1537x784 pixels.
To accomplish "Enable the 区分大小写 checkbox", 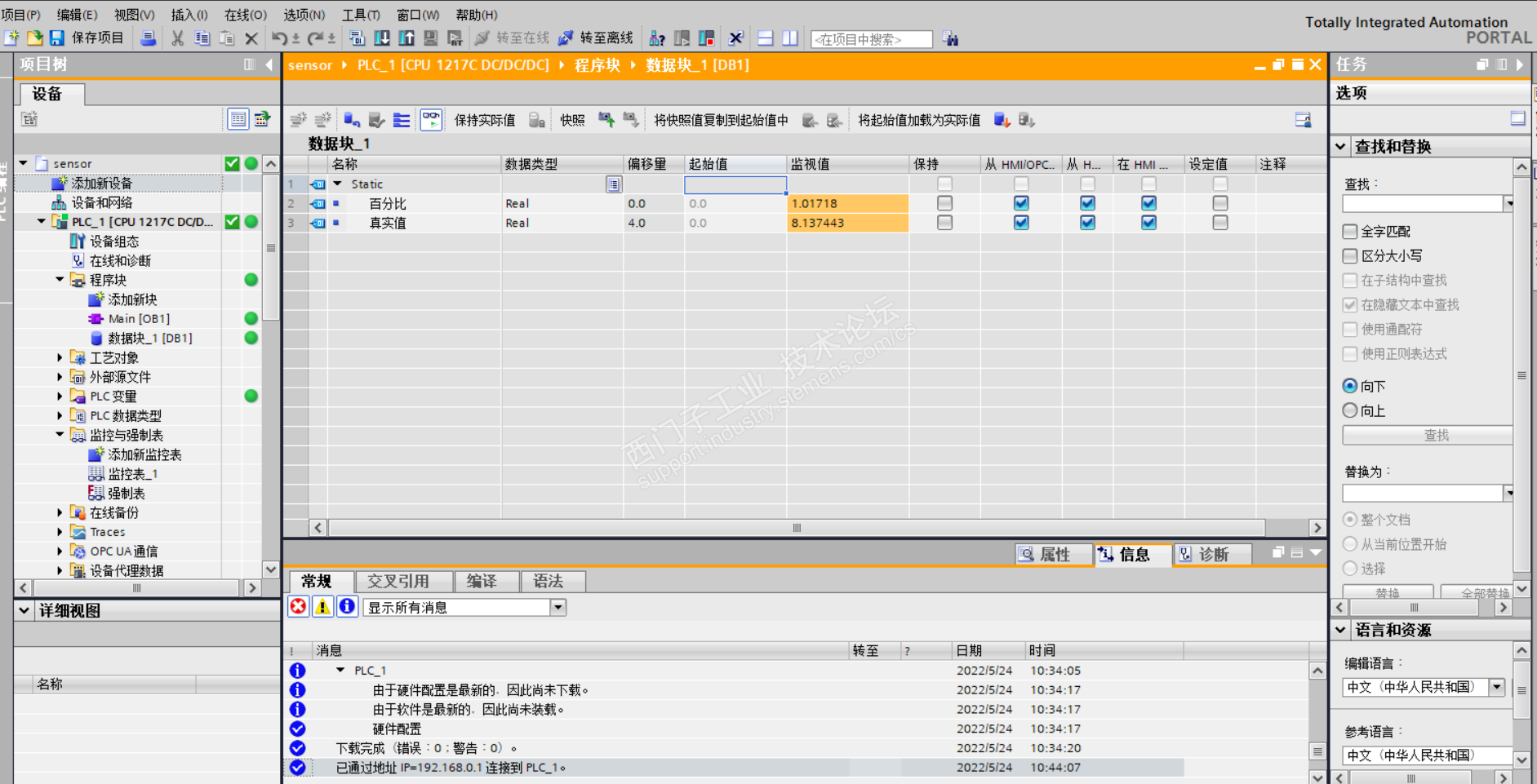I will tap(1350, 256).
